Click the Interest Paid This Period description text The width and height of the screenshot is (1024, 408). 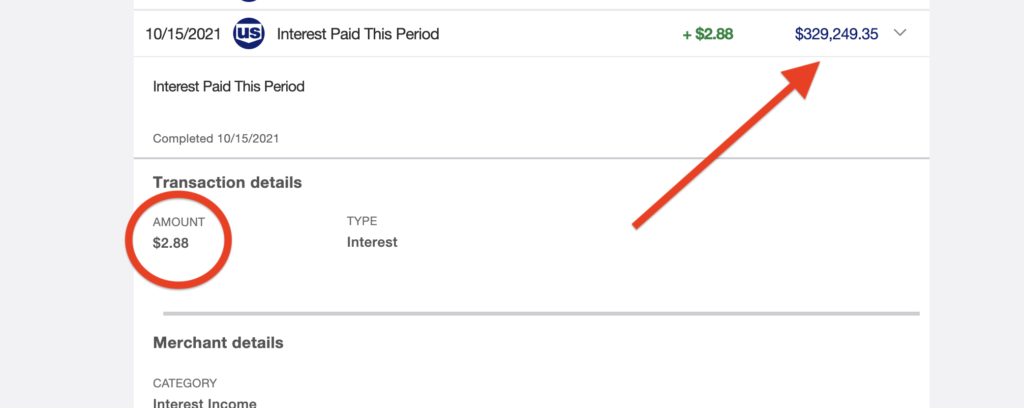(x=228, y=86)
